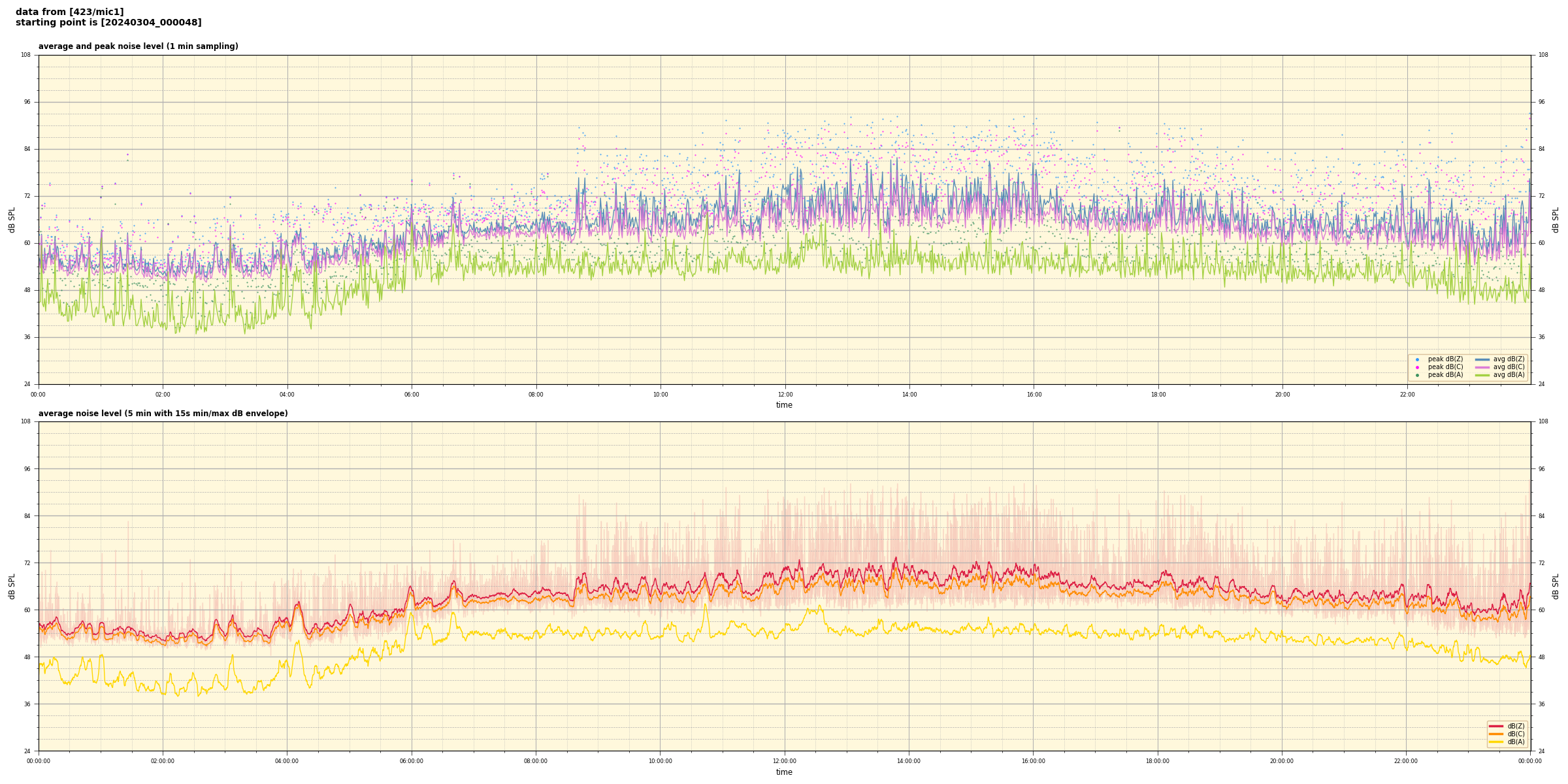Click the peak dB(Z) blue dot legend marker
The image size is (1568, 784).
(1417, 359)
